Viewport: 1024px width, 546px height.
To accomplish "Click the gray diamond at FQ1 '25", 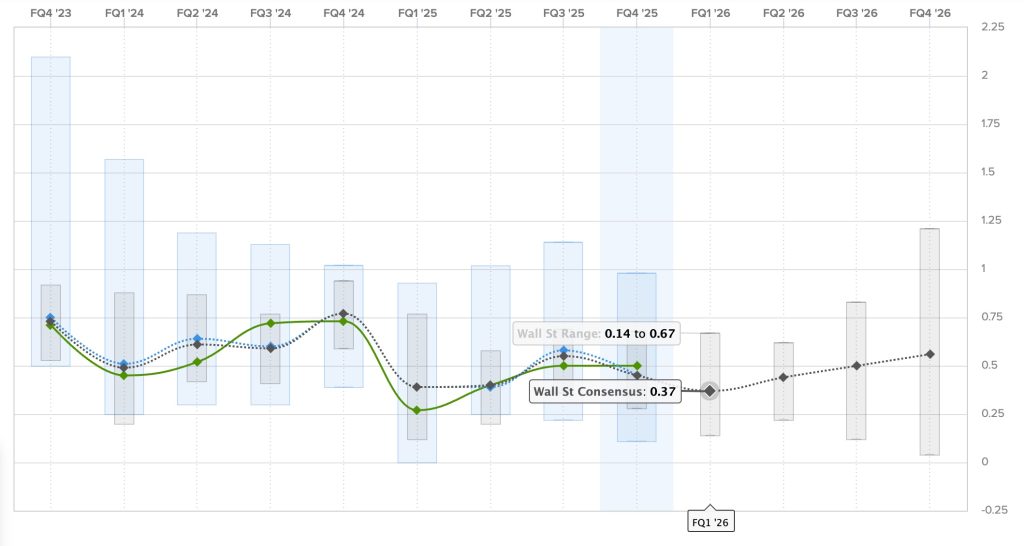I will pyautogui.click(x=417, y=387).
